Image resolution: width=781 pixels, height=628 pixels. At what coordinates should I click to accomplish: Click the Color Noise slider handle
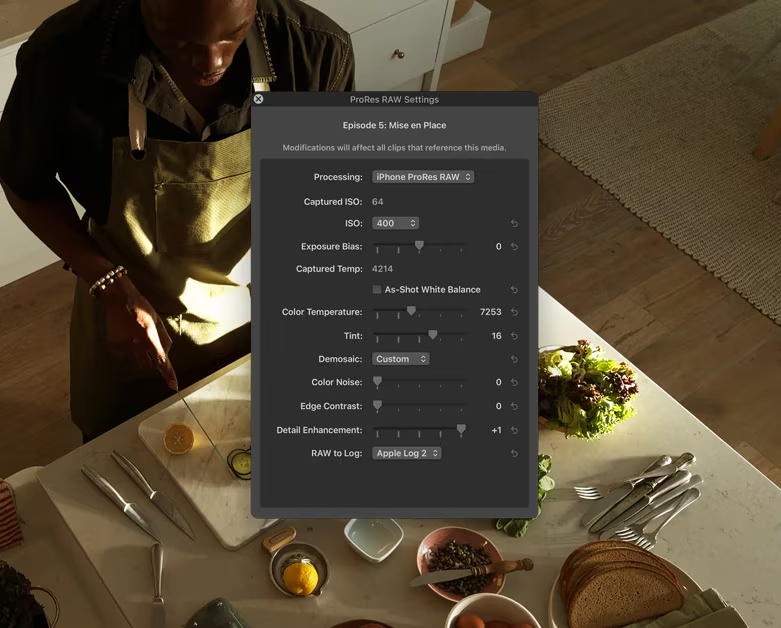tap(378, 381)
